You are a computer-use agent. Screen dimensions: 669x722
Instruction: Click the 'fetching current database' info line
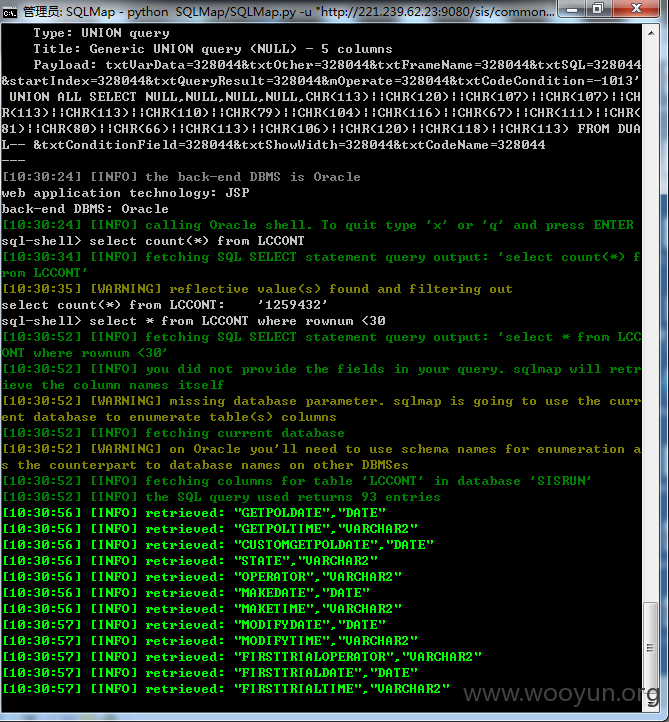point(173,433)
